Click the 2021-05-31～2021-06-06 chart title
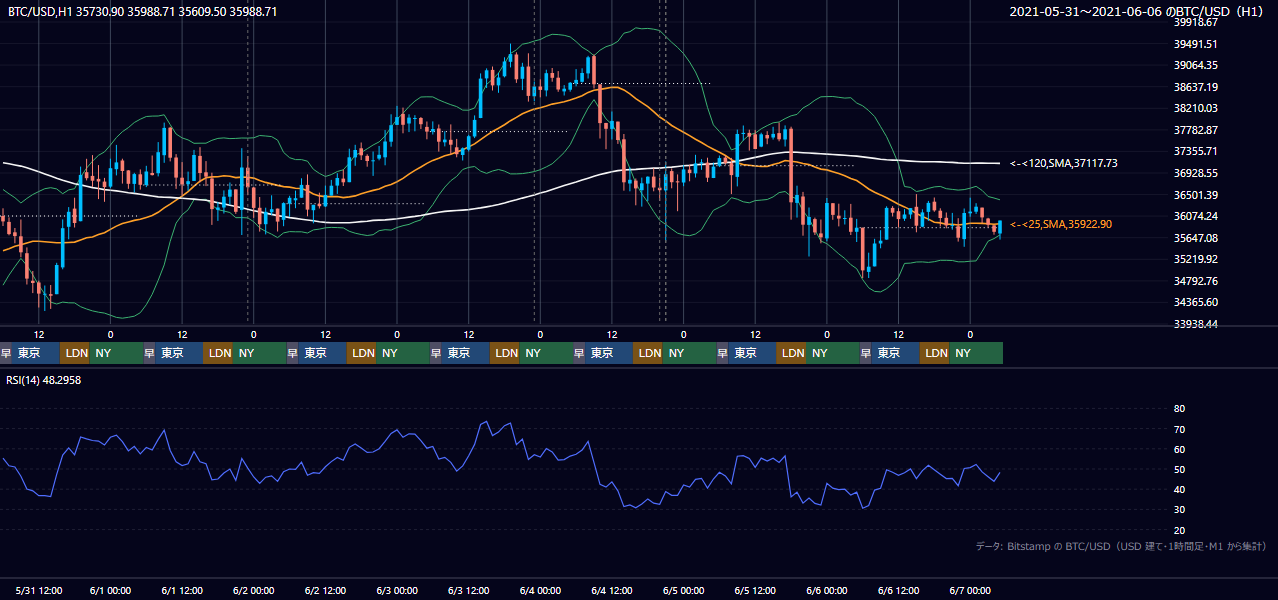 (x=1139, y=11)
